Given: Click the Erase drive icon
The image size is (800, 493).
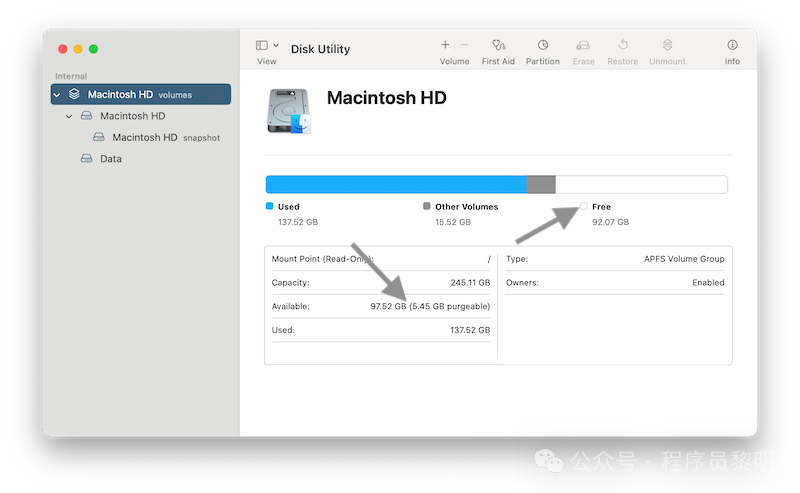Looking at the screenshot, I should tap(583, 45).
